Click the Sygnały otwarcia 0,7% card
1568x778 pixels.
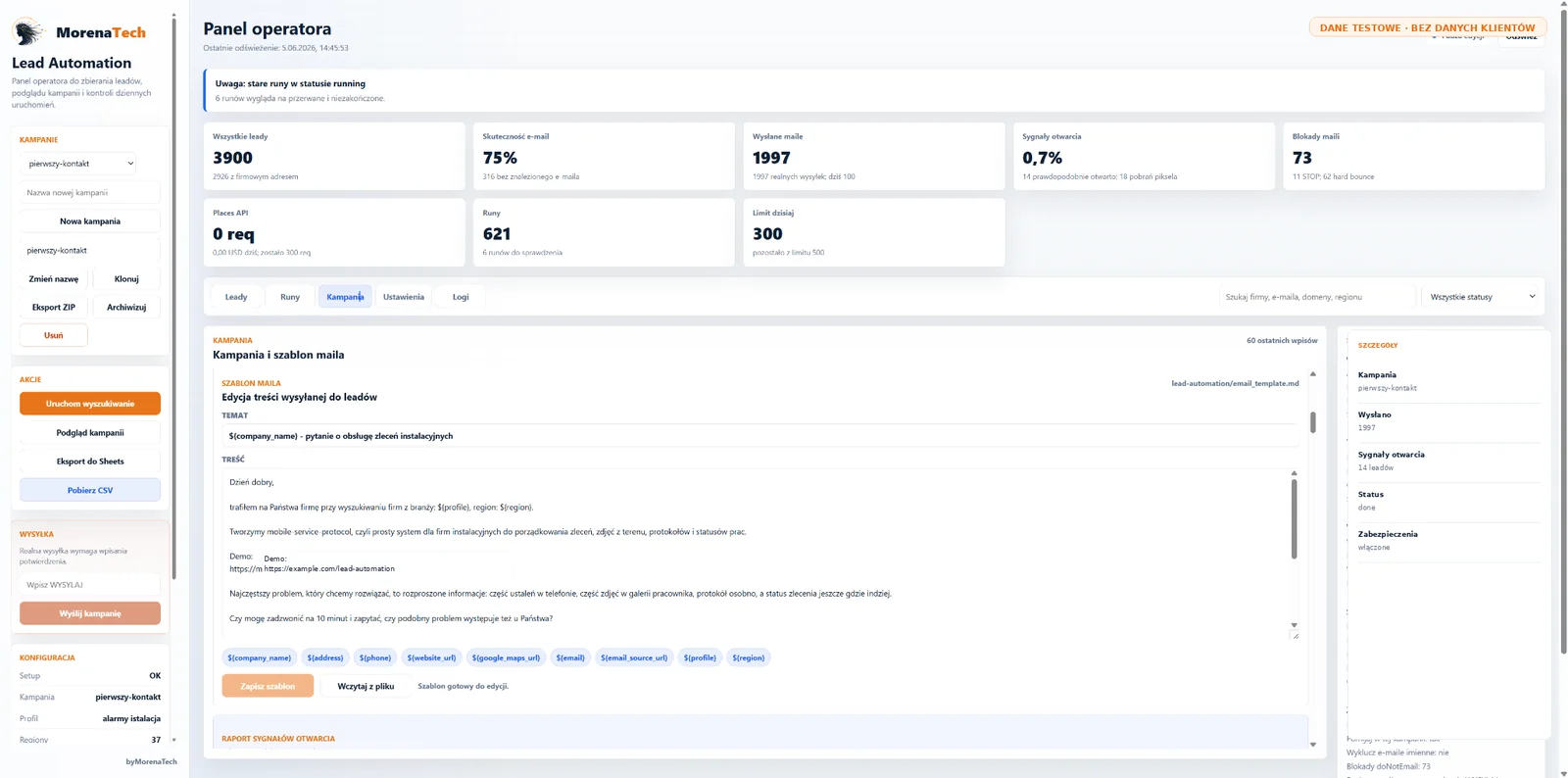point(1144,156)
